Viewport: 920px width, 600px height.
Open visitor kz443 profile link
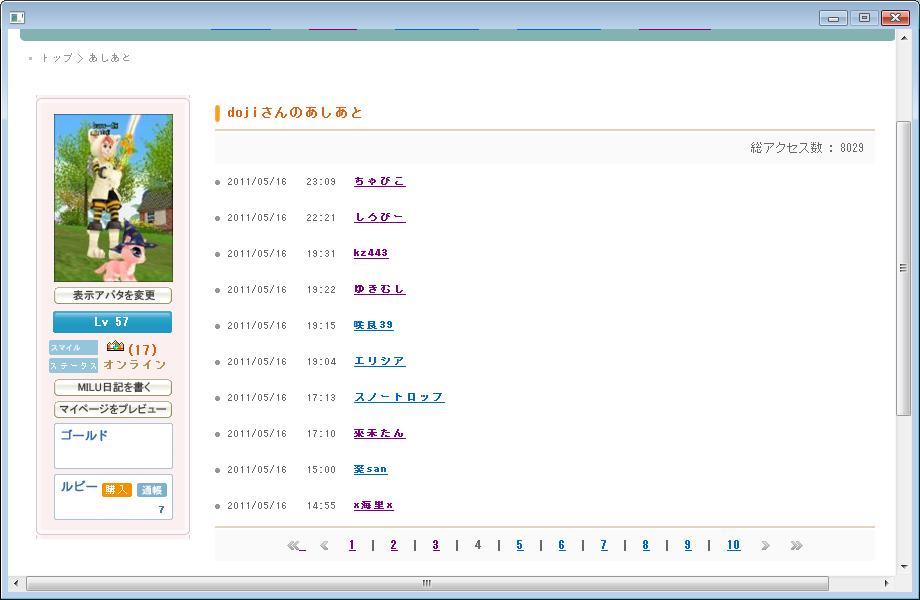tap(370, 254)
